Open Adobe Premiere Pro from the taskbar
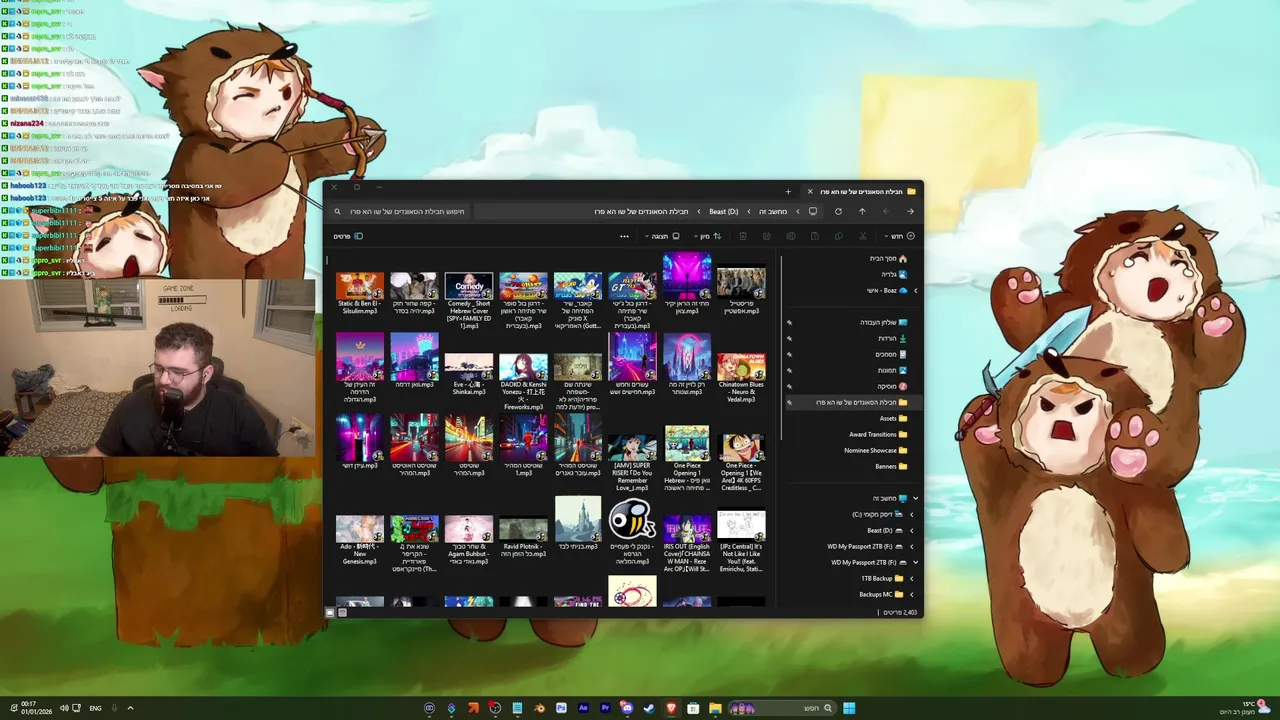1280x720 pixels. [x=605, y=708]
